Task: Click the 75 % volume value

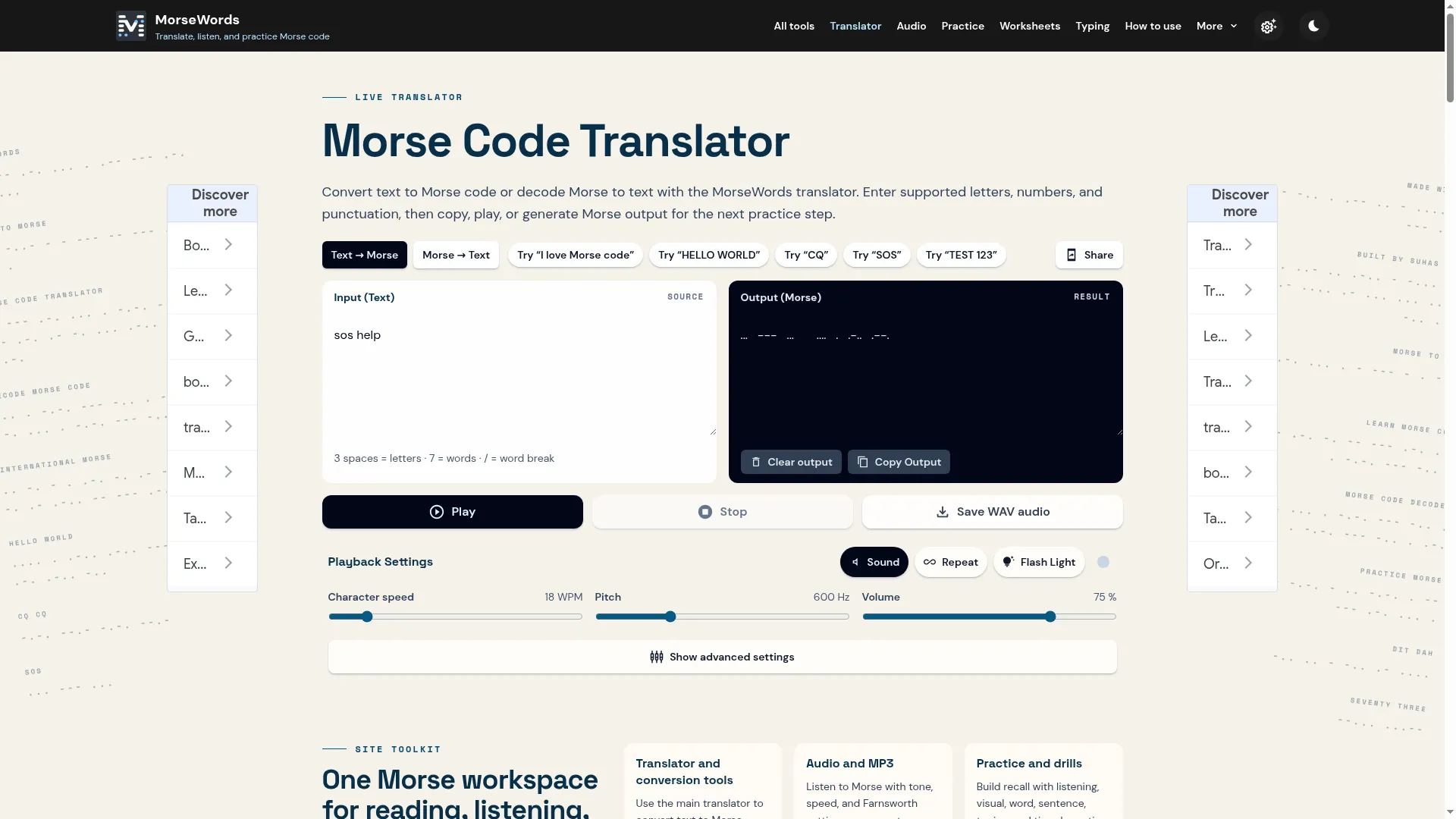Action: (1105, 597)
